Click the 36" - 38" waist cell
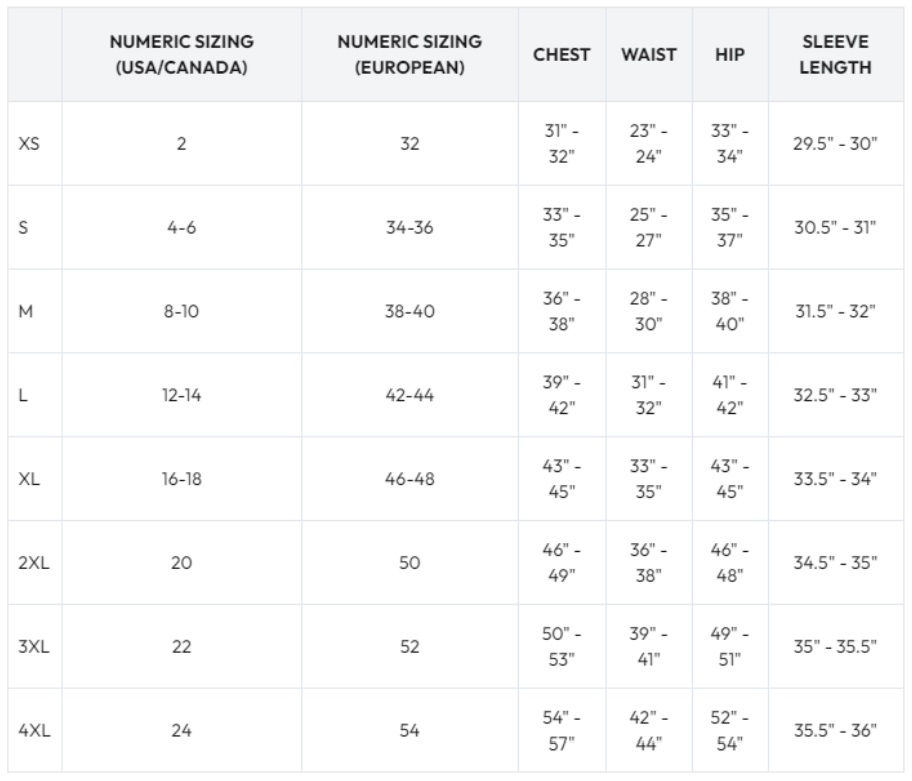This screenshot has height=781, width=912. coord(649,563)
